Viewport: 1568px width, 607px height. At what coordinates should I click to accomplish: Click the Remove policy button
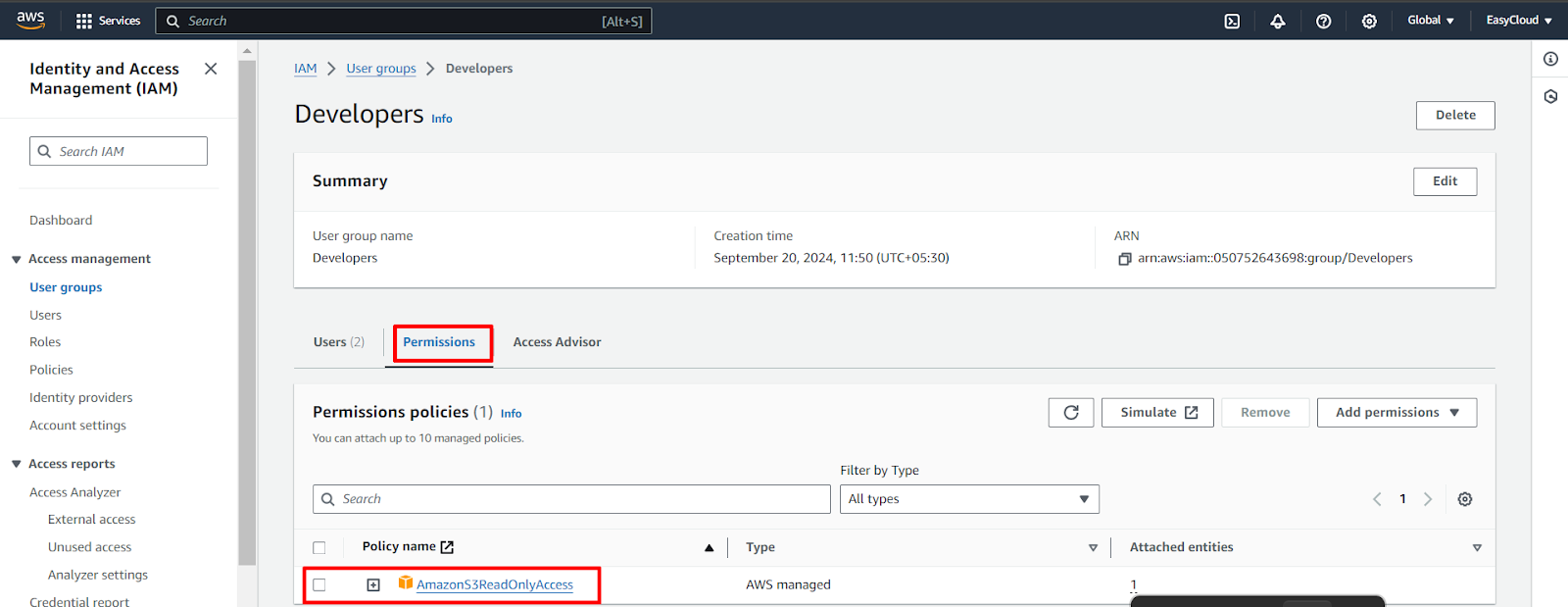tap(1265, 413)
